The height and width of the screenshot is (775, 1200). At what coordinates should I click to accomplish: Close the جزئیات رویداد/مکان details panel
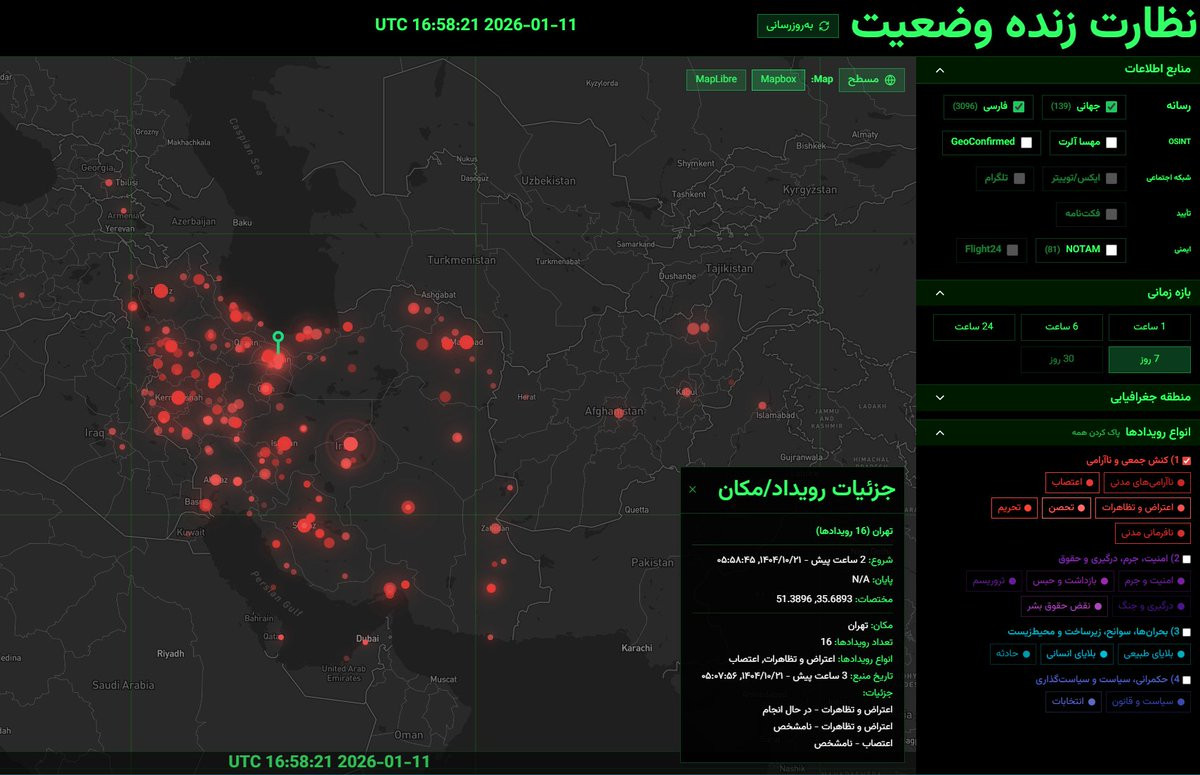(693, 489)
